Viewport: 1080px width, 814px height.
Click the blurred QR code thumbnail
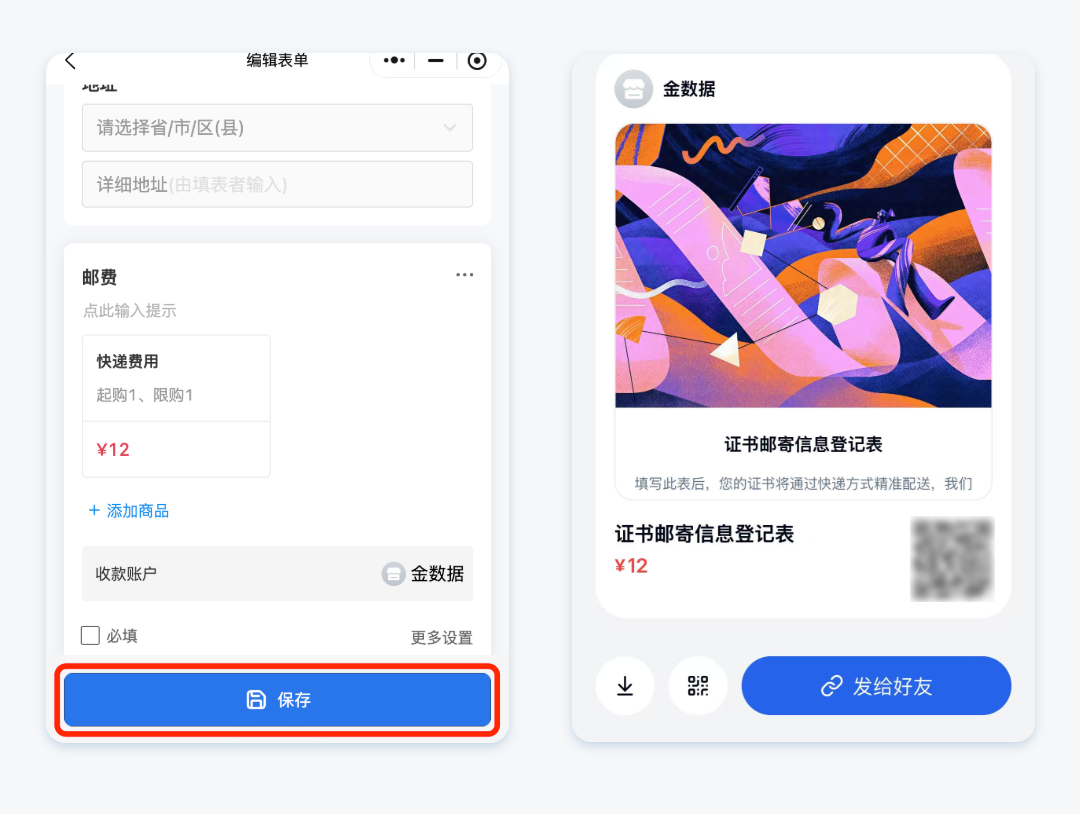[x=953, y=559]
